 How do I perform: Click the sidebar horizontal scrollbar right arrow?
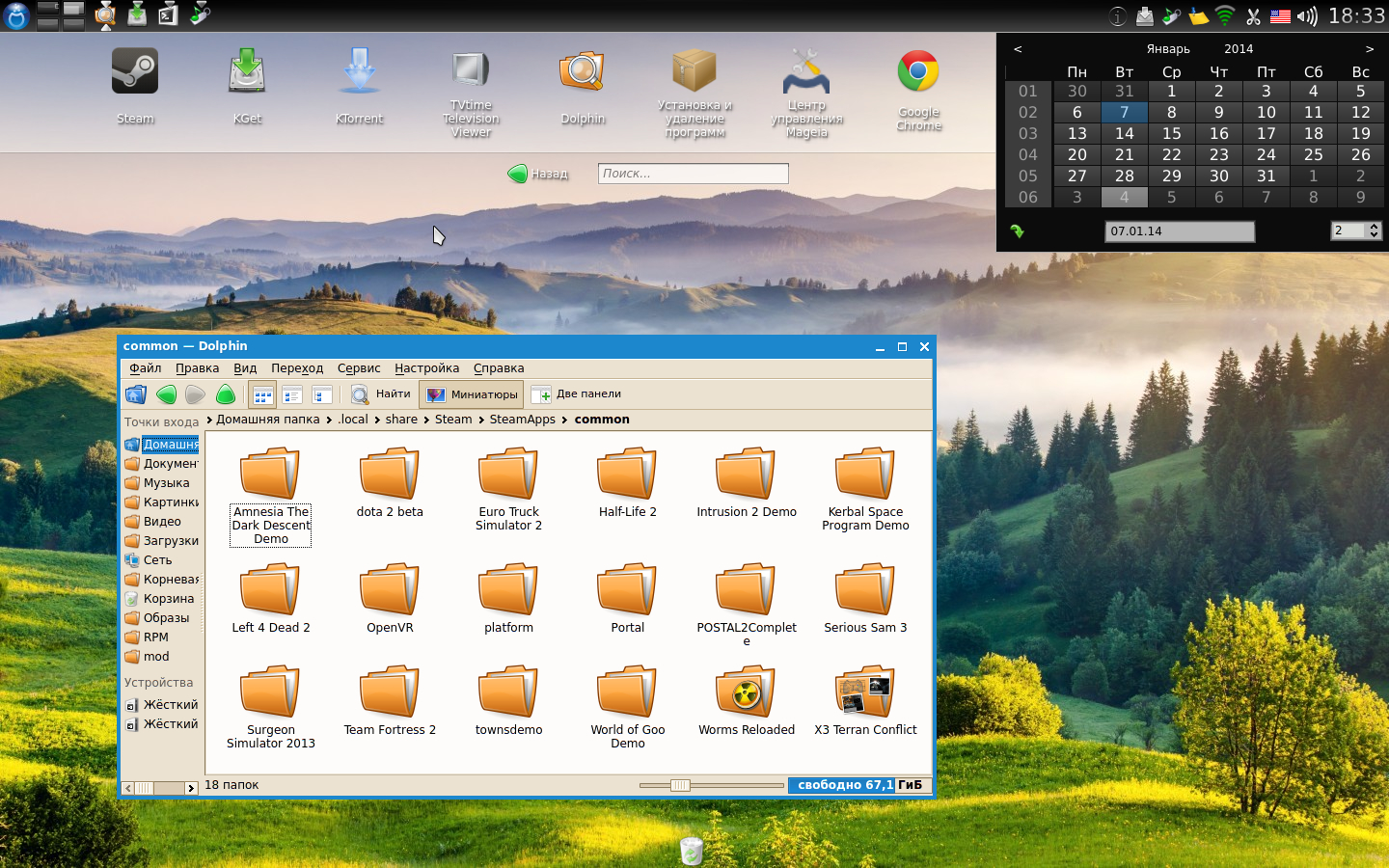tap(191, 788)
